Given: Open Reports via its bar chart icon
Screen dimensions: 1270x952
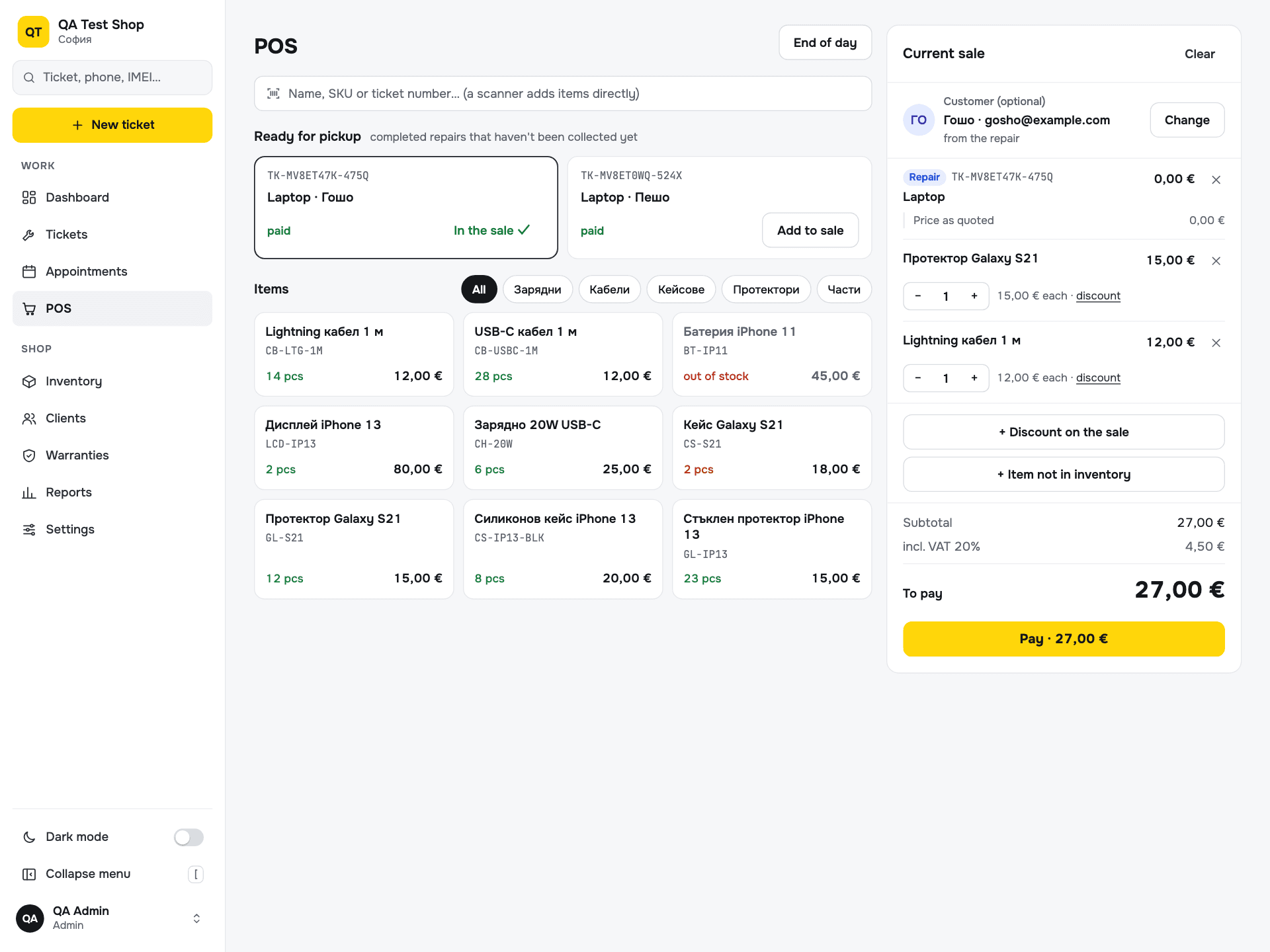Looking at the screenshot, I should click(29, 493).
